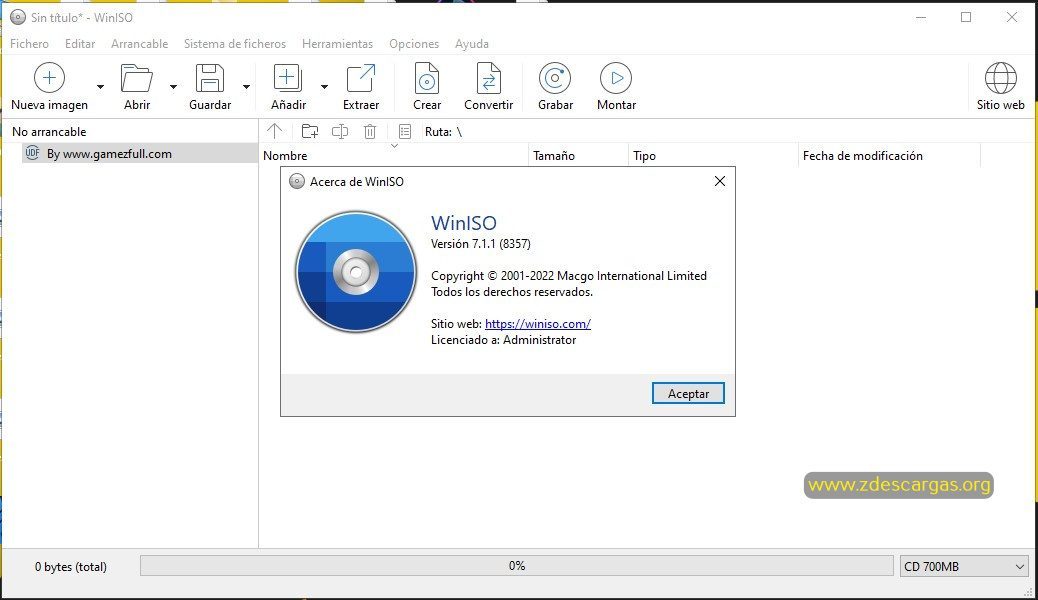Open the Arrancable menu
The width and height of the screenshot is (1038, 600).
140,44
